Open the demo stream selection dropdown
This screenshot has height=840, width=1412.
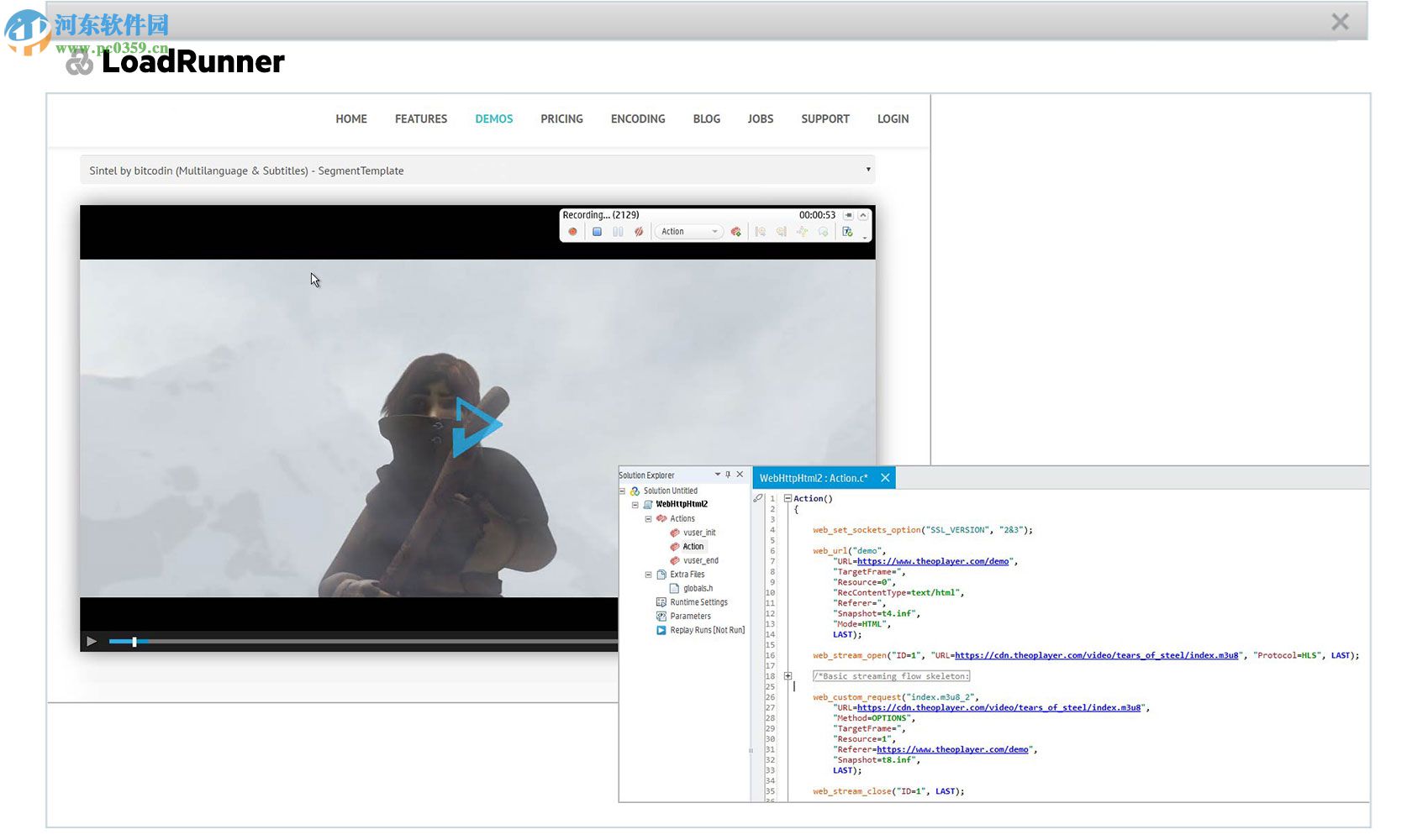pyautogui.click(x=477, y=171)
